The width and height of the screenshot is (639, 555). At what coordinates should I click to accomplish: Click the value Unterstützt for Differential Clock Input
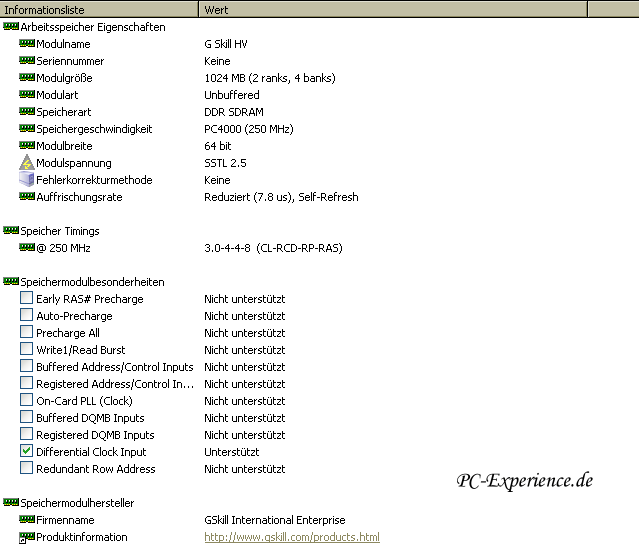click(x=231, y=452)
